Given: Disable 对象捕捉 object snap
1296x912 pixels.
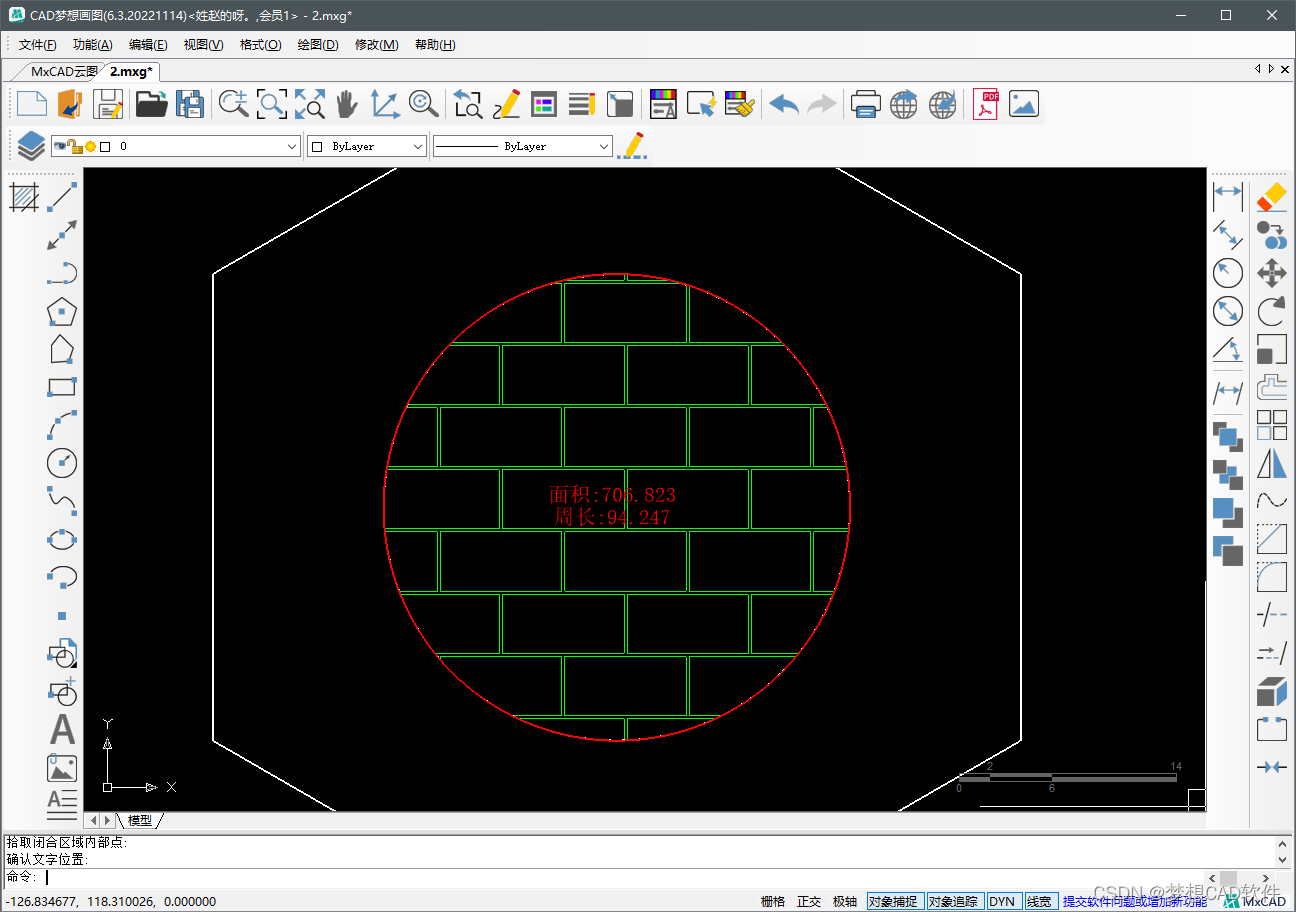Looking at the screenshot, I should [894, 901].
